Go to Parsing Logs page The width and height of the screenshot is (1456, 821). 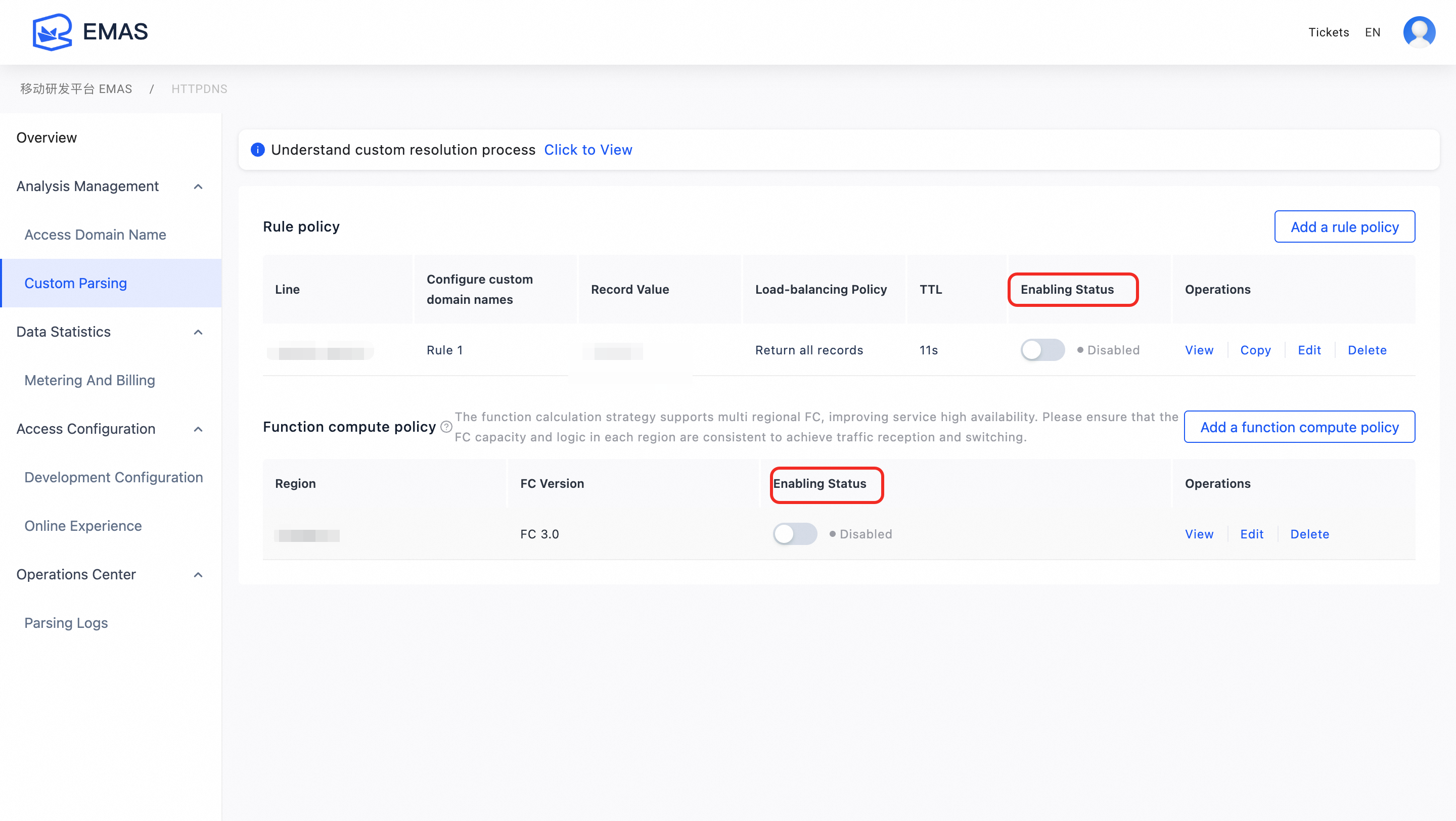click(x=66, y=623)
